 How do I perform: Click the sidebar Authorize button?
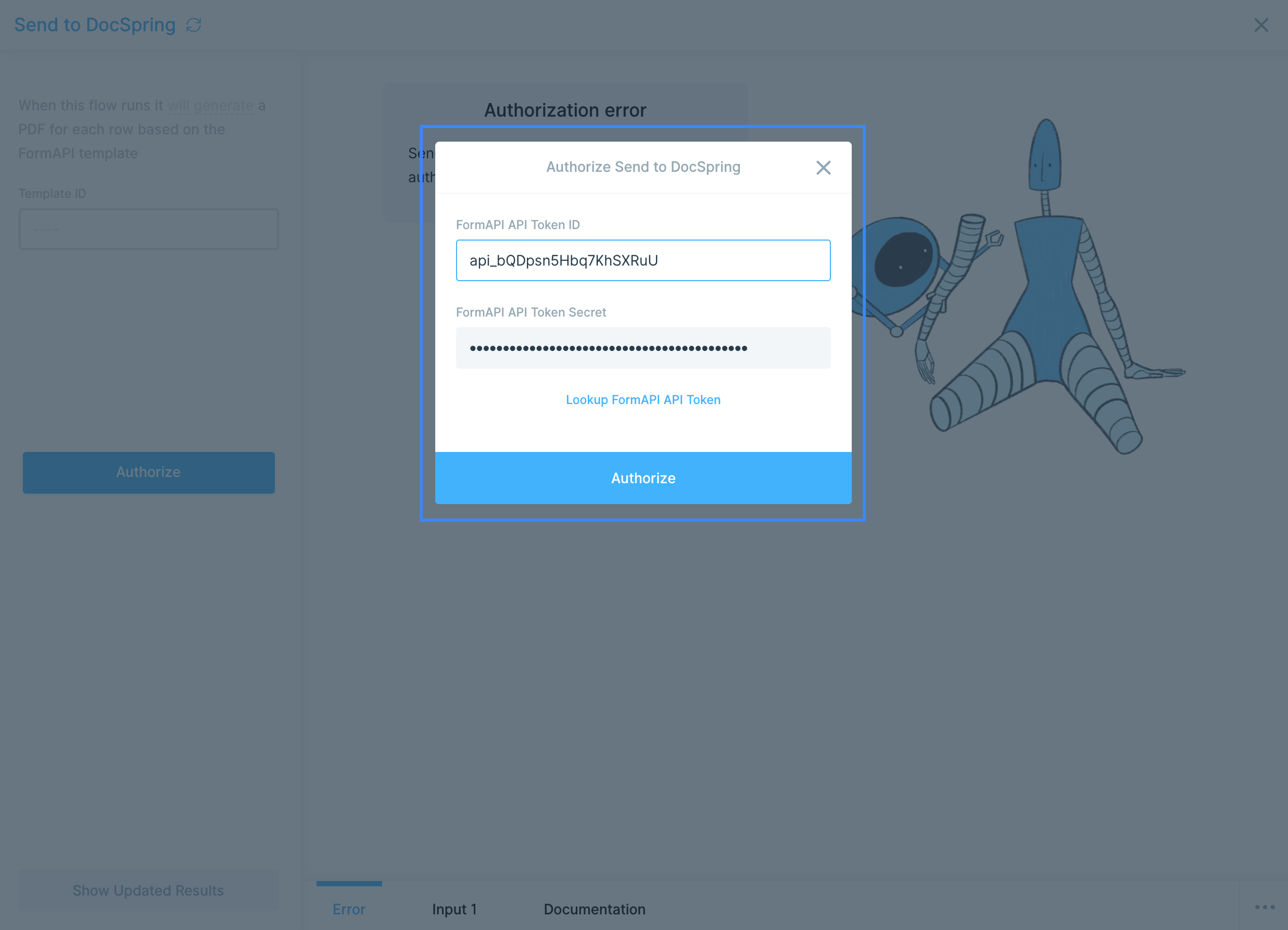pyautogui.click(x=149, y=472)
